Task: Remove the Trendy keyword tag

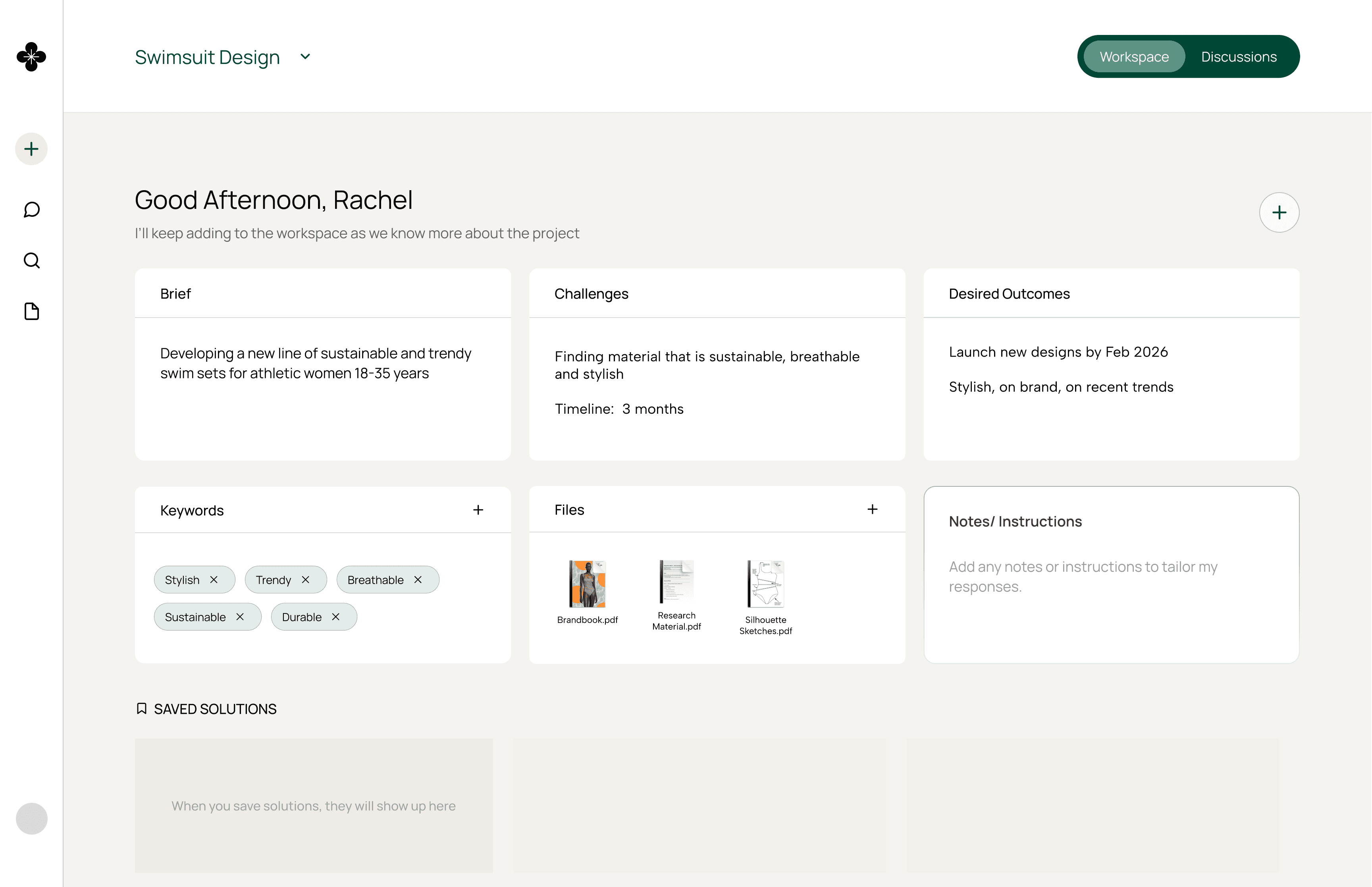Action: [306, 579]
